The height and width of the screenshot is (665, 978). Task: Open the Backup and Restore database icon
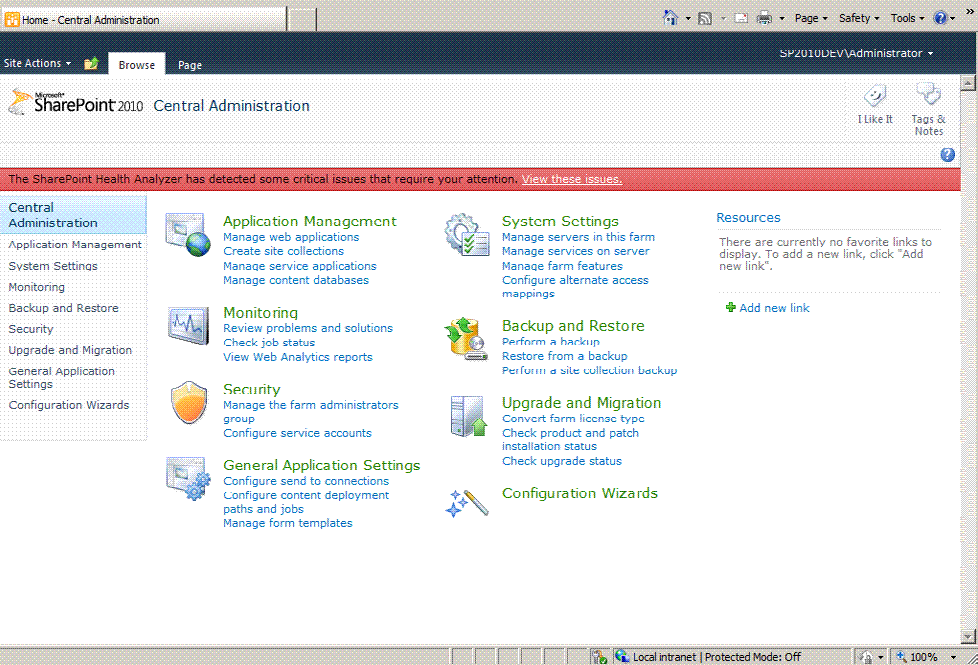coord(465,339)
